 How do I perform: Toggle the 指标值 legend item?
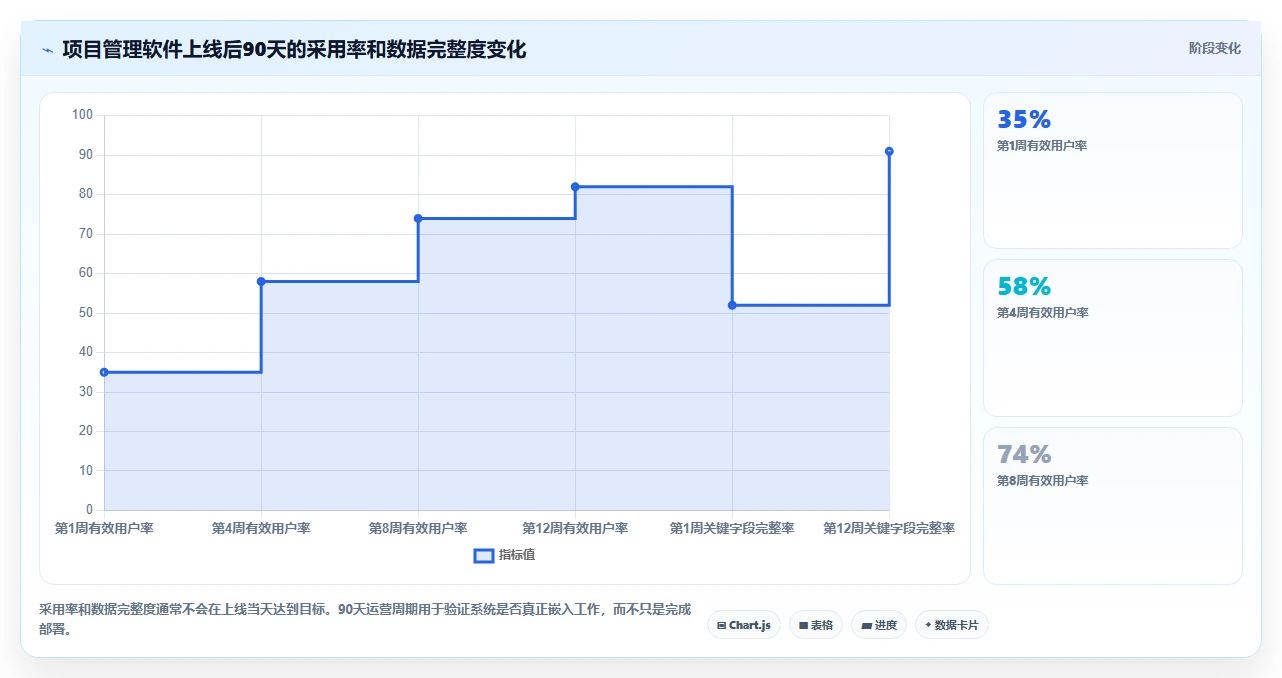coord(505,555)
